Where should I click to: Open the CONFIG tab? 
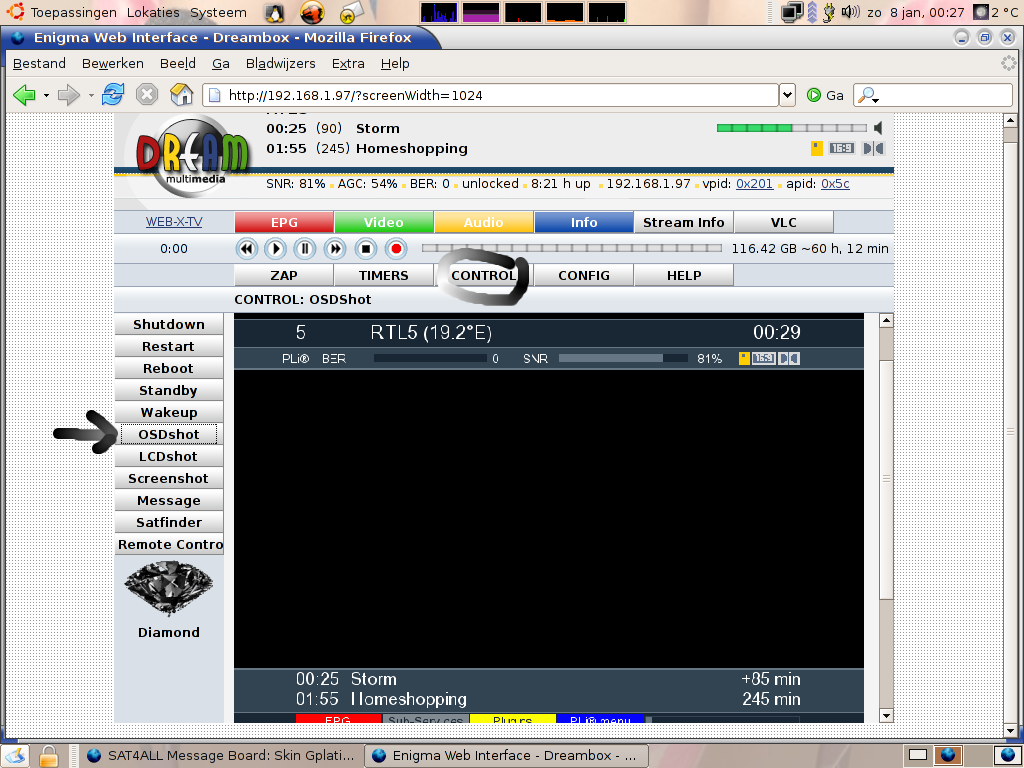click(584, 276)
